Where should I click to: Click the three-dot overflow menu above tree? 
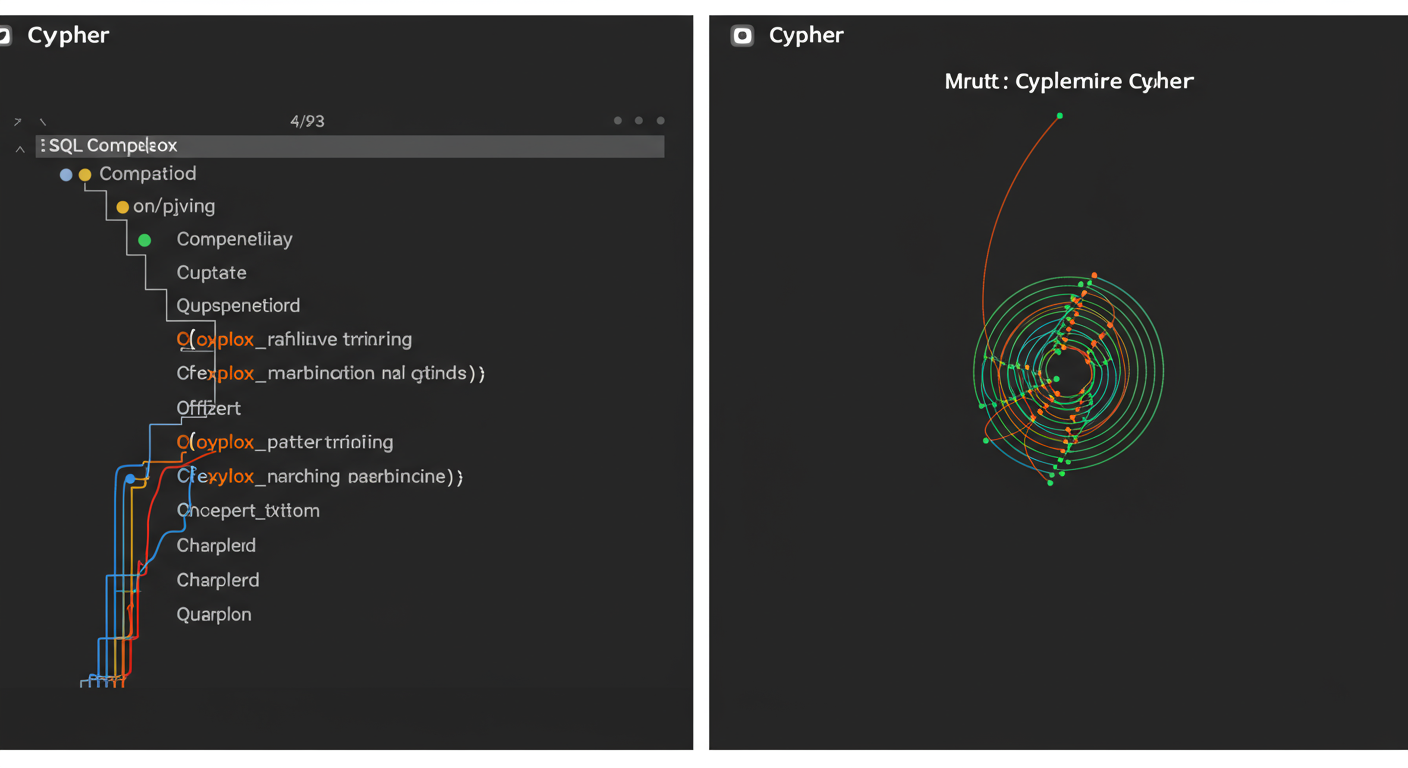(639, 121)
